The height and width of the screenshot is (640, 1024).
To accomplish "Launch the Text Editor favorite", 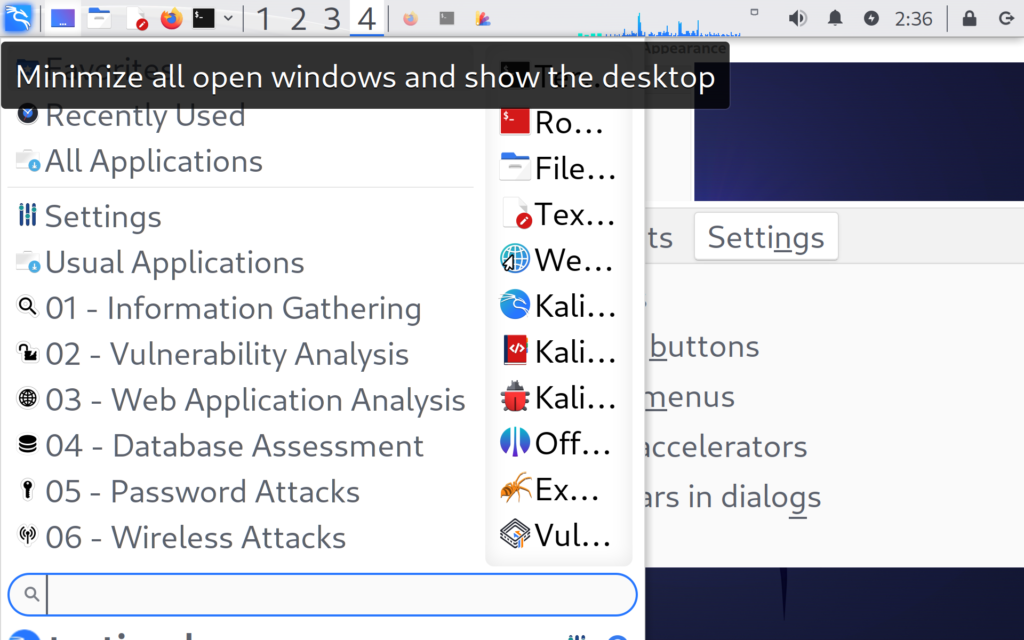I will 556,213.
